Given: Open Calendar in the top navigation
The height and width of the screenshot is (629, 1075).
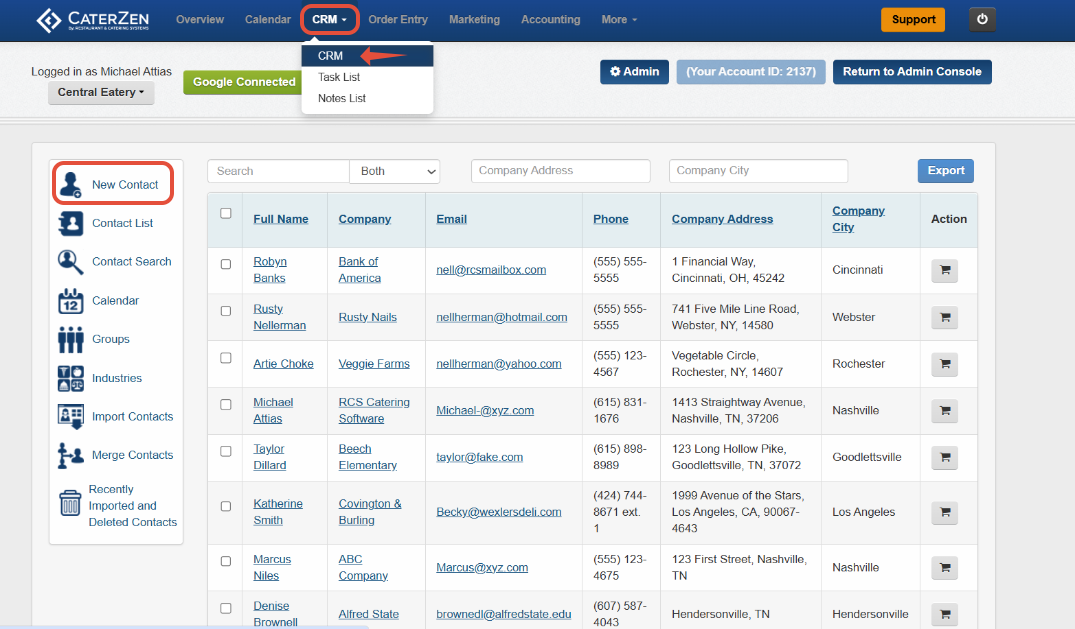Looking at the screenshot, I should tap(267, 19).
